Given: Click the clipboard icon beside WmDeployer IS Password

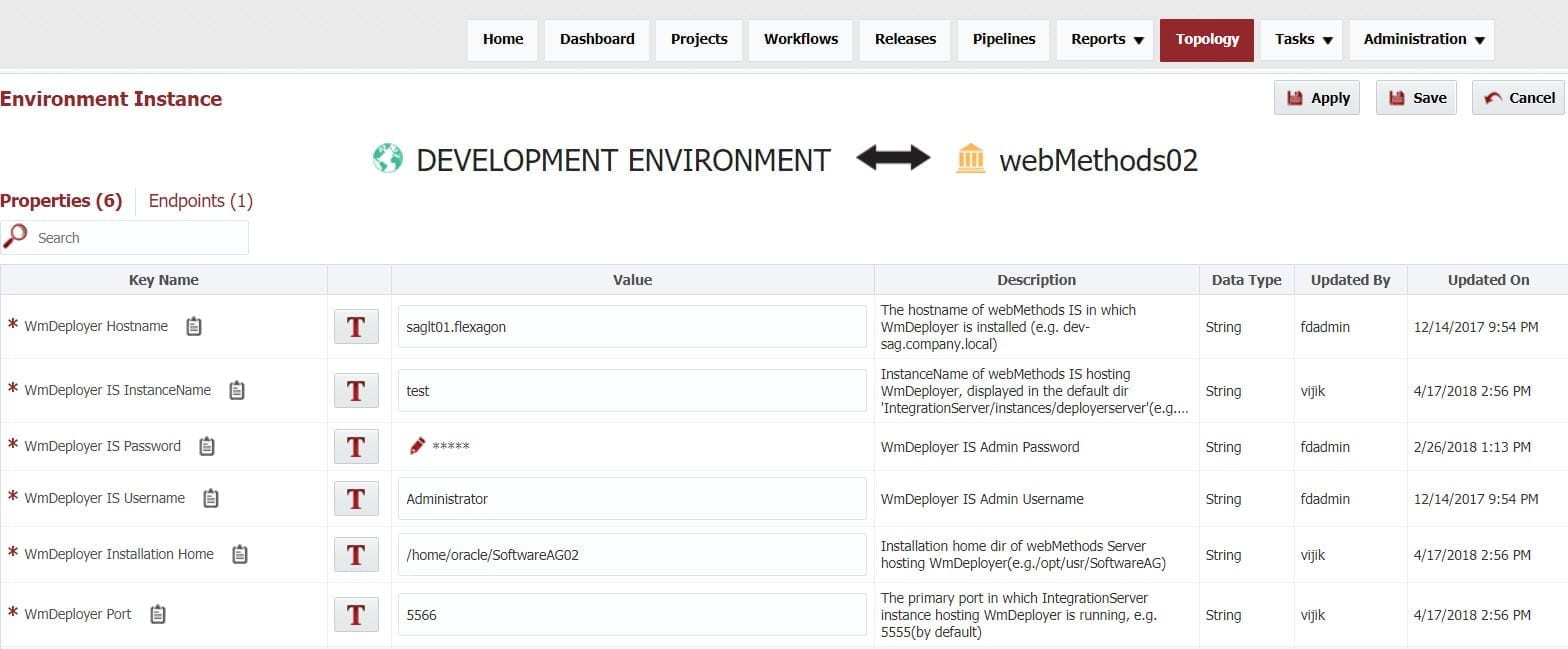Looking at the screenshot, I should 207,446.
